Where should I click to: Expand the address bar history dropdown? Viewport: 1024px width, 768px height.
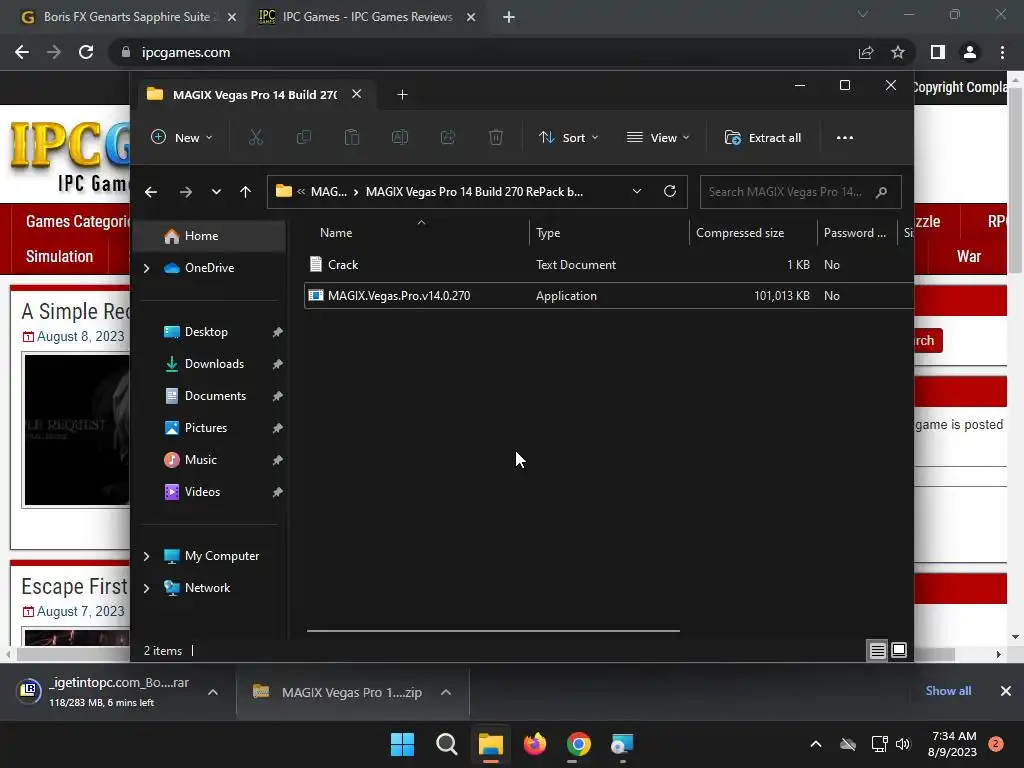[637, 191]
